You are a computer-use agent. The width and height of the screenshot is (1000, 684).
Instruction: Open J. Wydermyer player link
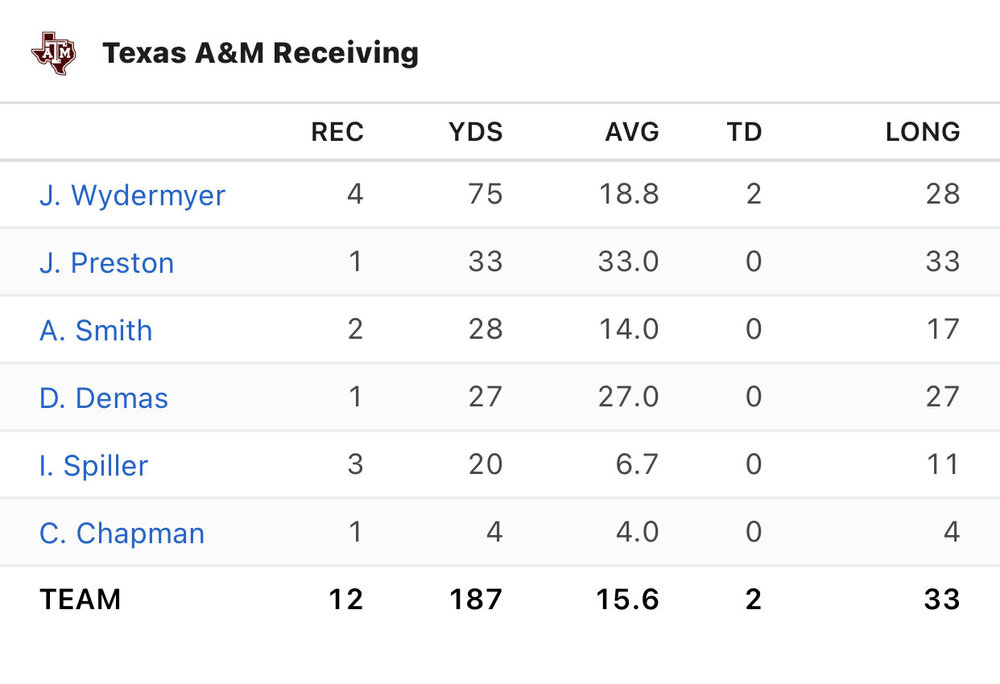pos(132,194)
